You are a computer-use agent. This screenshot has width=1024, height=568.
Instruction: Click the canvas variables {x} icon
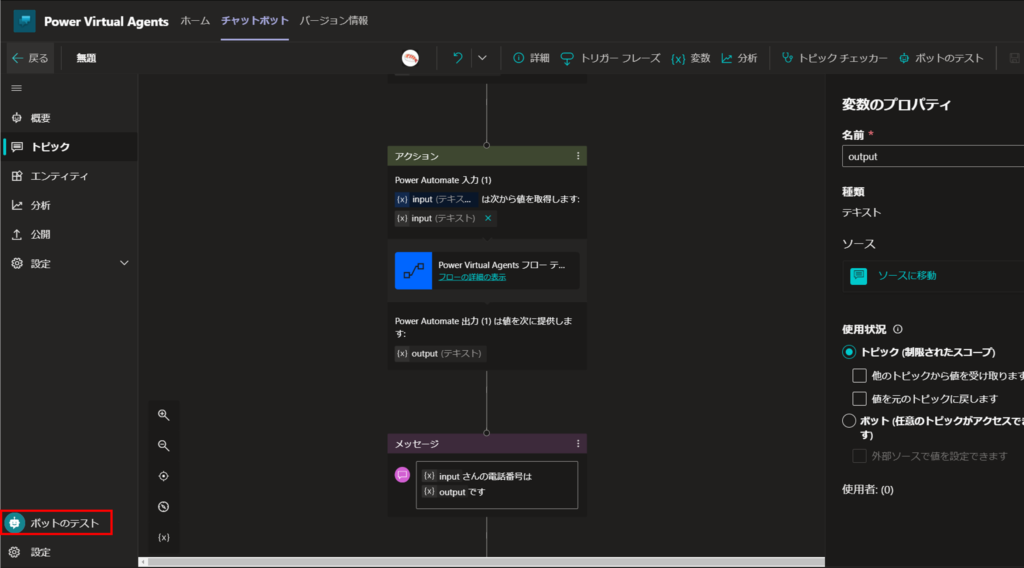point(163,537)
